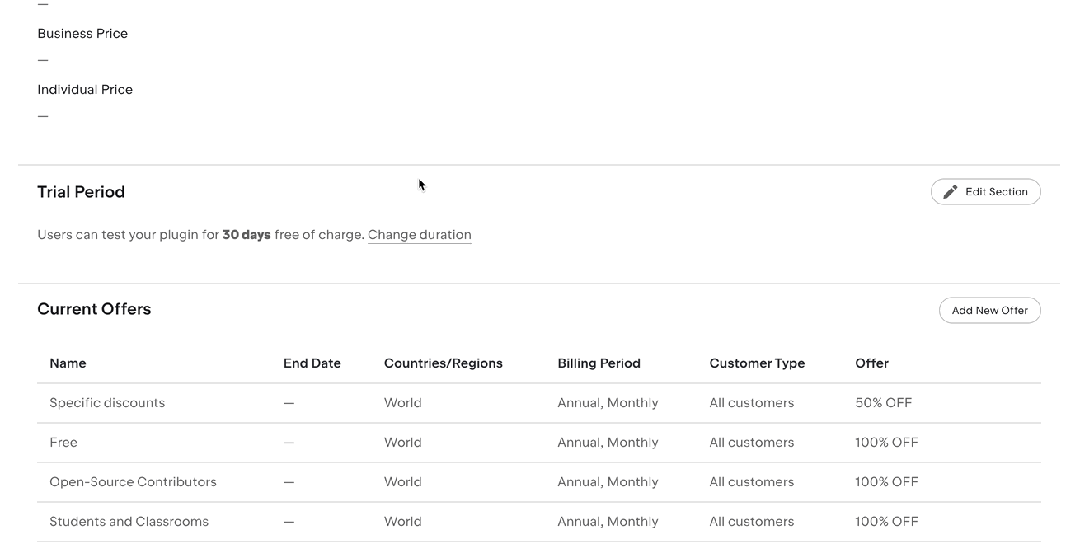Select the Free offer name
Screen dimensions: 1080x544
(x=63, y=442)
